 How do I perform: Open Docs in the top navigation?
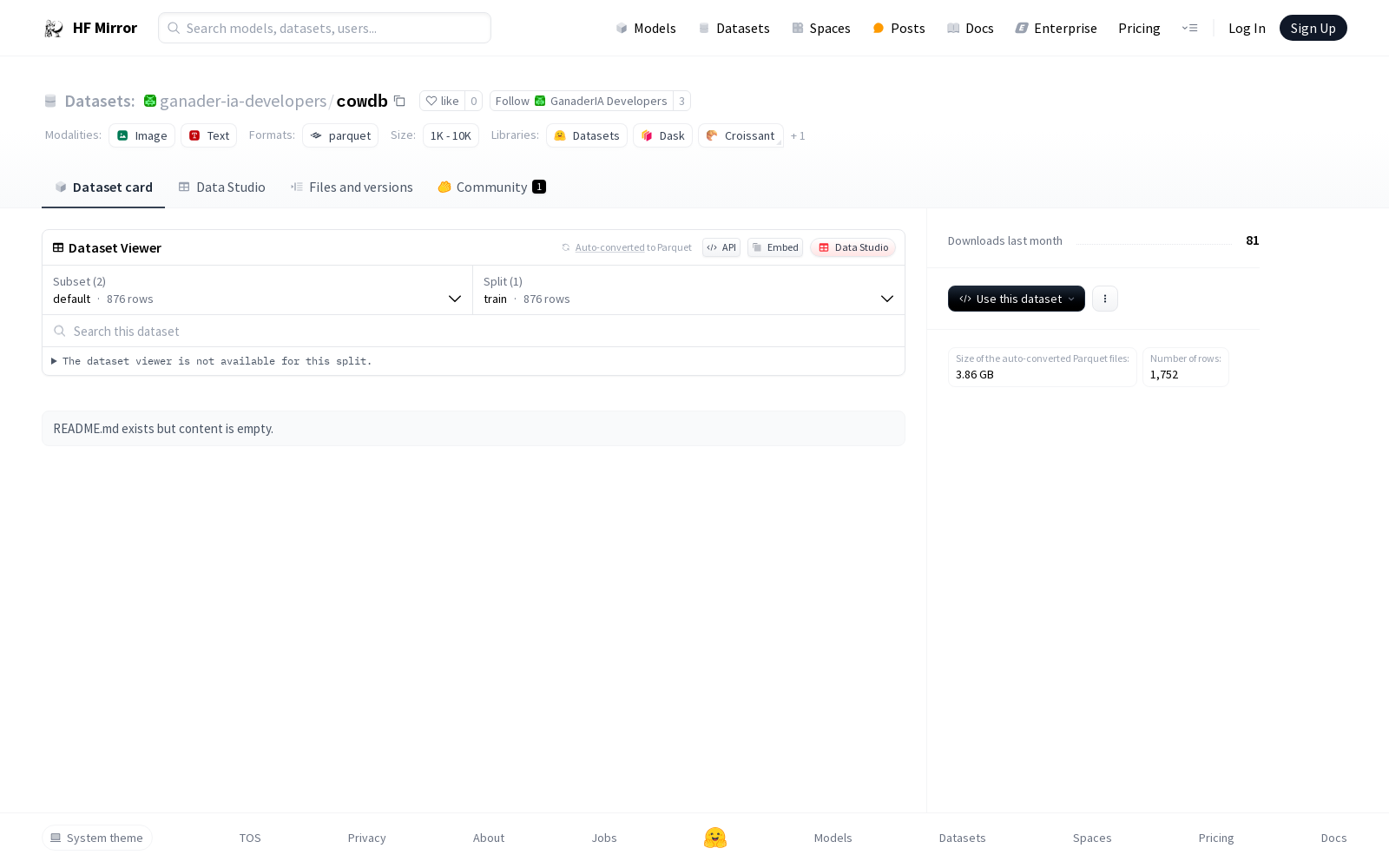point(971,28)
